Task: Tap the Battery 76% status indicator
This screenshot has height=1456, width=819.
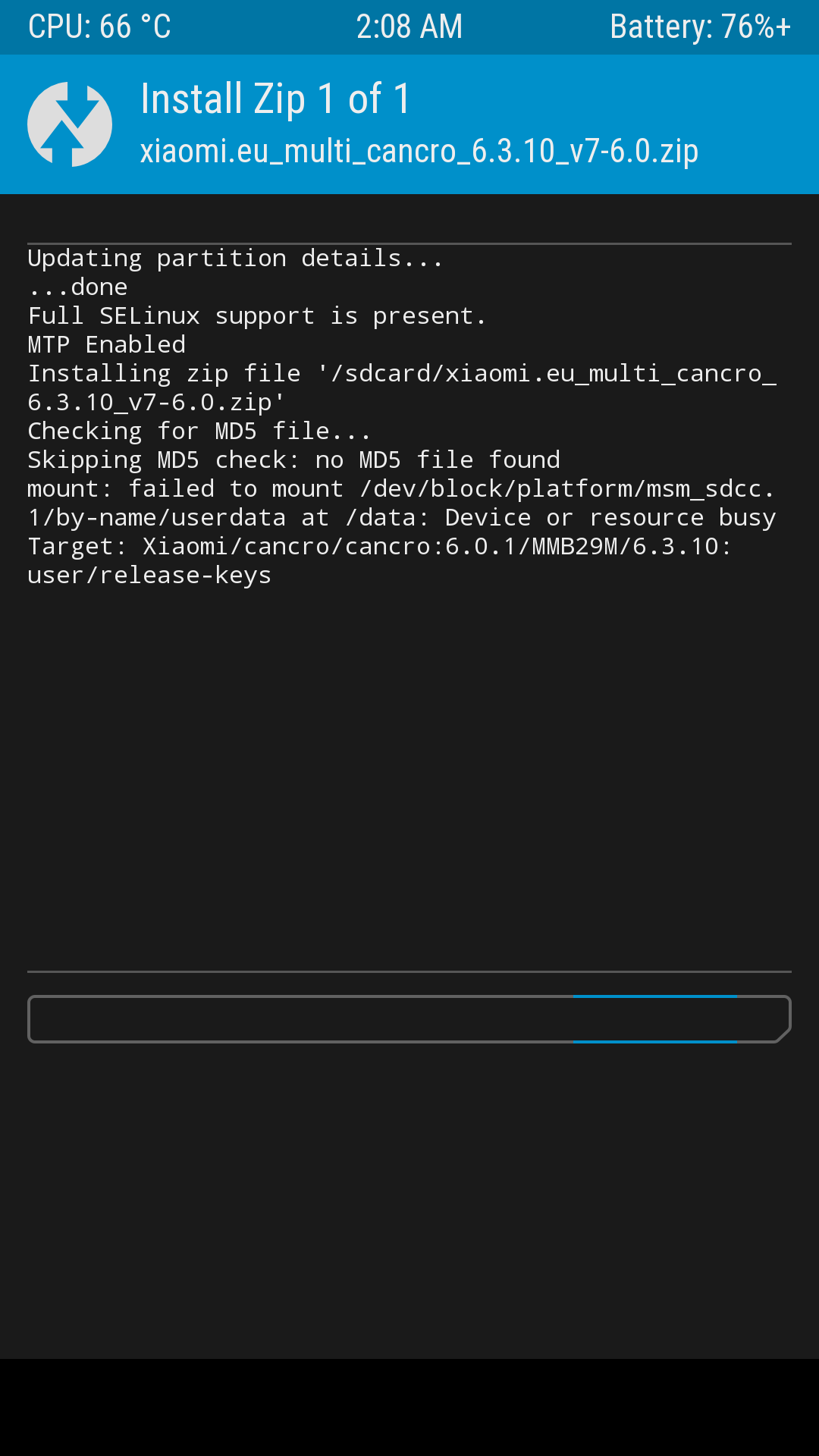Action: click(701, 27)
